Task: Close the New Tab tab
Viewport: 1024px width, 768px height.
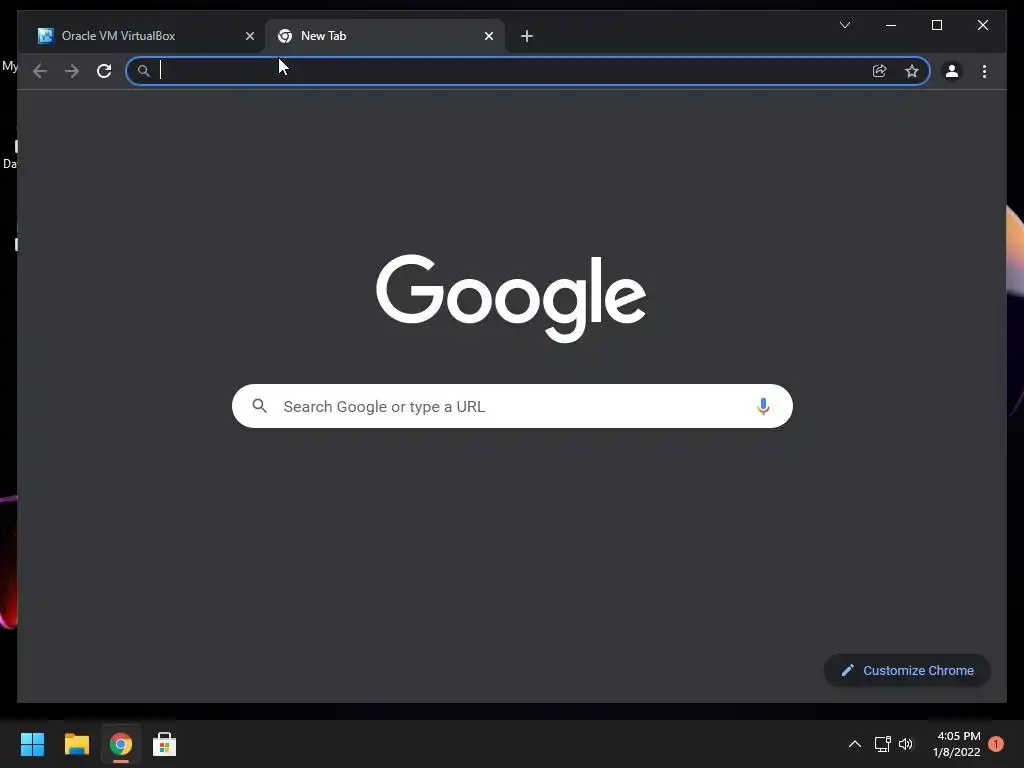Action: pos(488,36)
